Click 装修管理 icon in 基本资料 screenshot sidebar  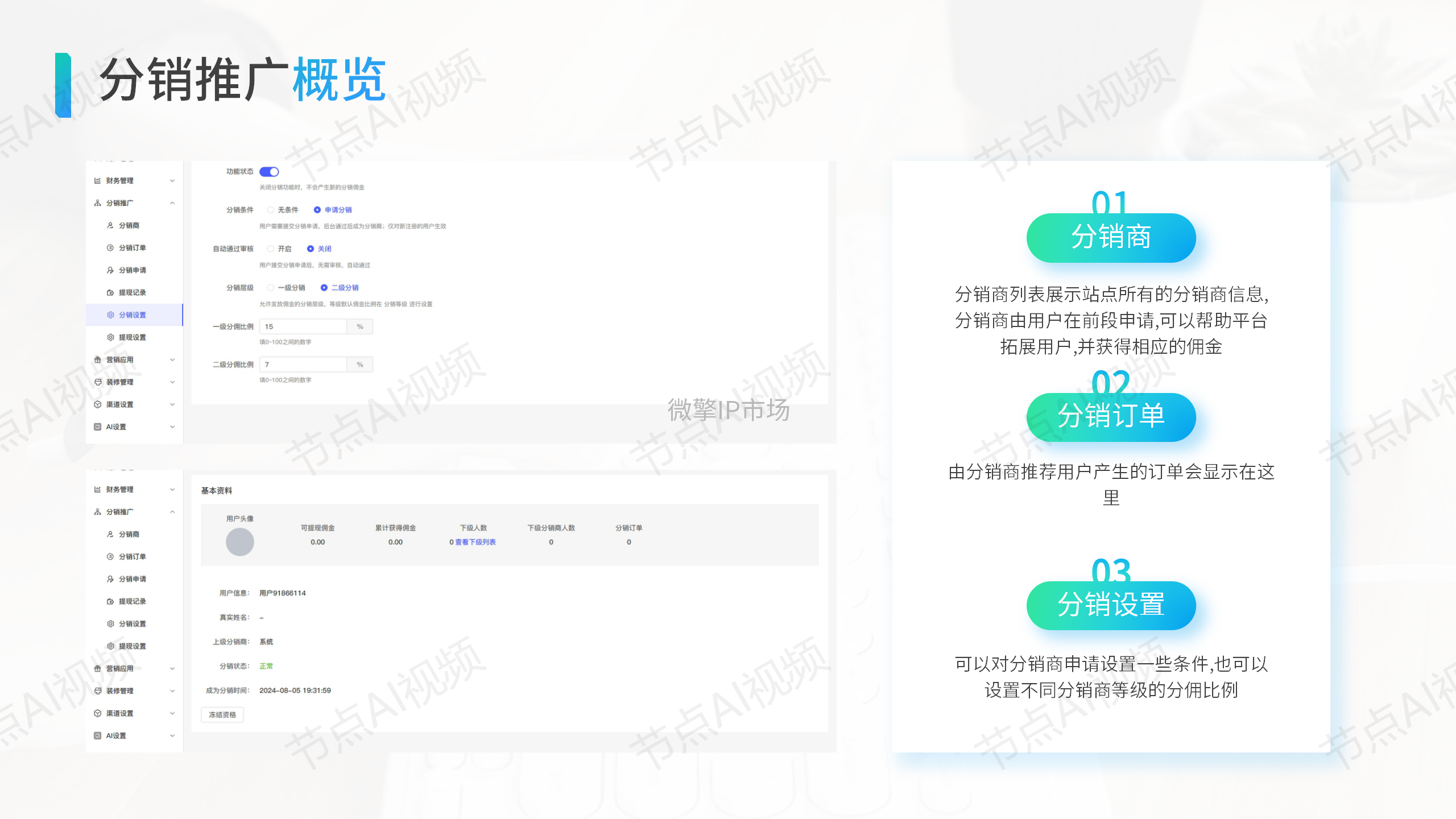click(x=97, y=691)
